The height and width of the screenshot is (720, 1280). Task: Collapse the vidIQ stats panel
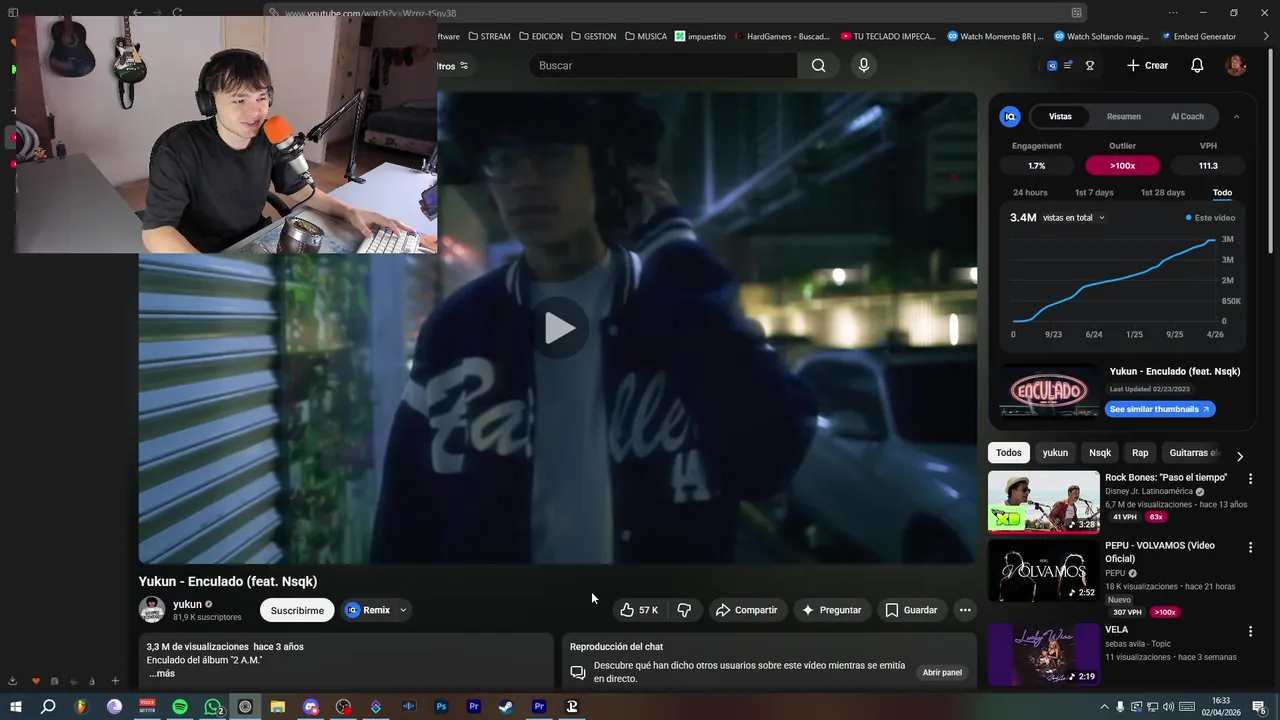pos(1236,117)
